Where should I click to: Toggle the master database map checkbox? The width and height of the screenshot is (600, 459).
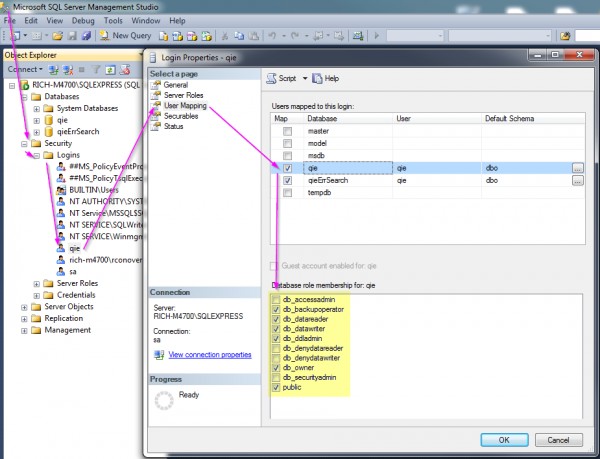point(287,131)
